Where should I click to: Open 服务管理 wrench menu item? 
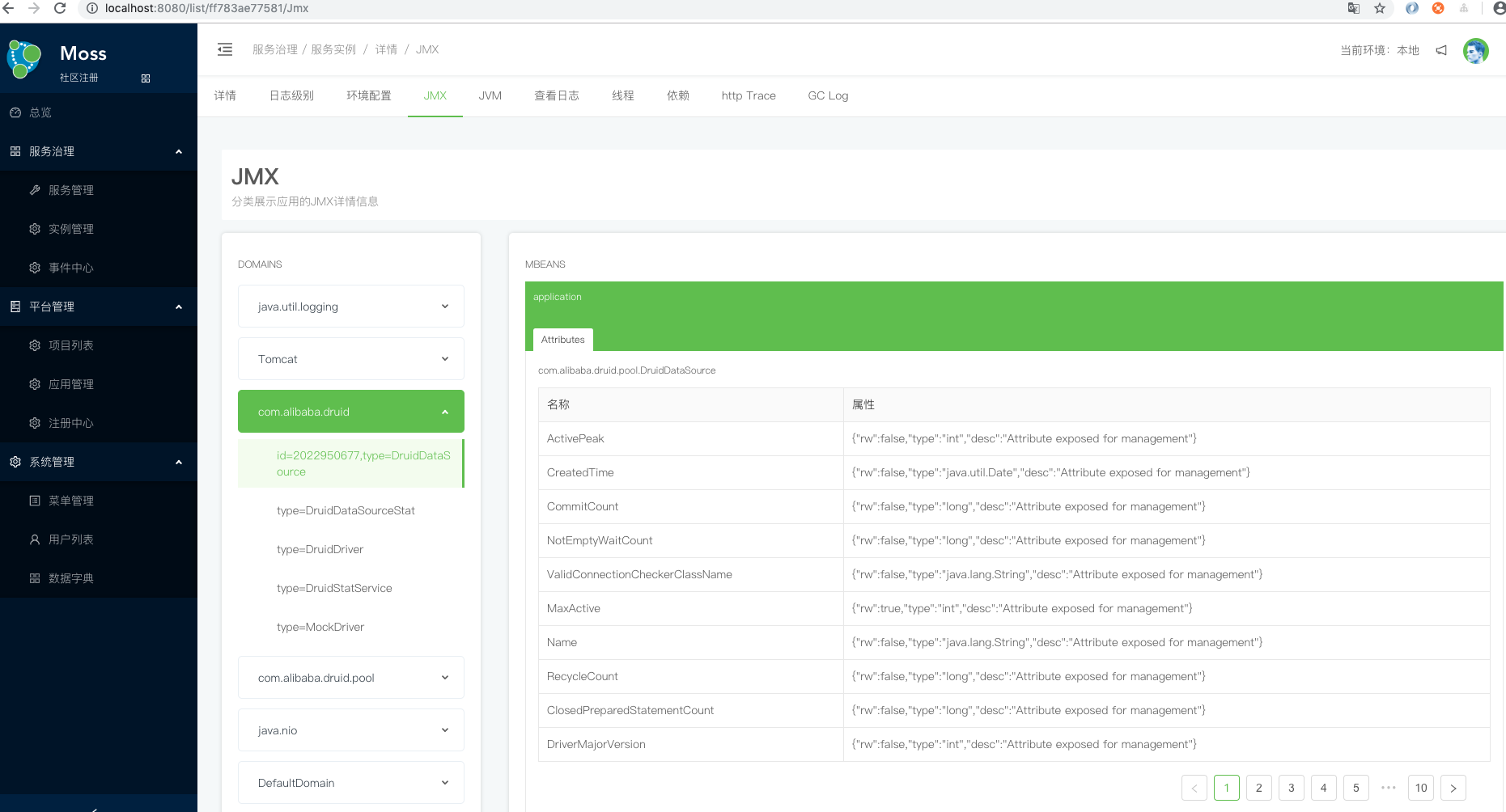click(71, 190)
